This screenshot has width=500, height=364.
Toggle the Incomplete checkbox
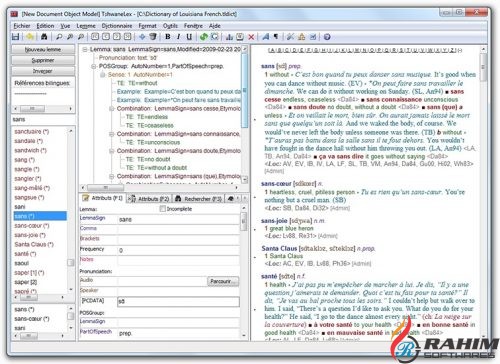click(x=163, y=209)
